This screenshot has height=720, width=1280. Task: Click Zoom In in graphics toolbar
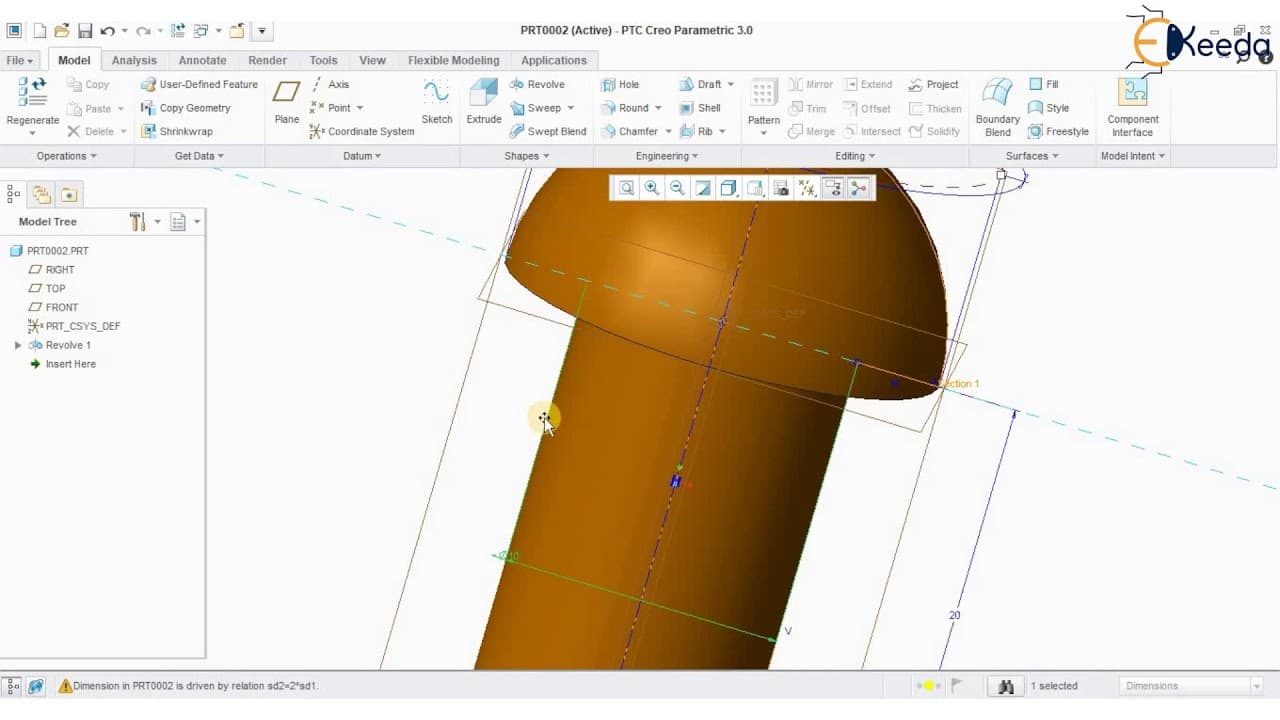tap(652, 188)
